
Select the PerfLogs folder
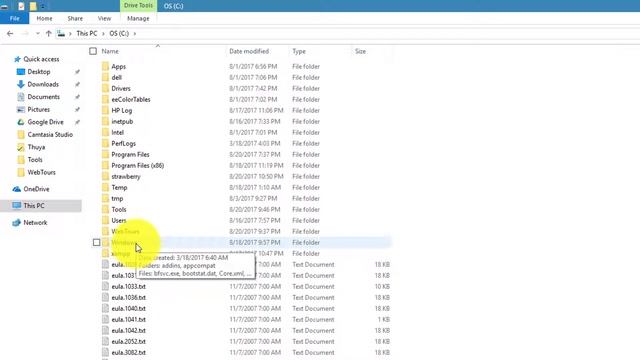tap(123, 144)
